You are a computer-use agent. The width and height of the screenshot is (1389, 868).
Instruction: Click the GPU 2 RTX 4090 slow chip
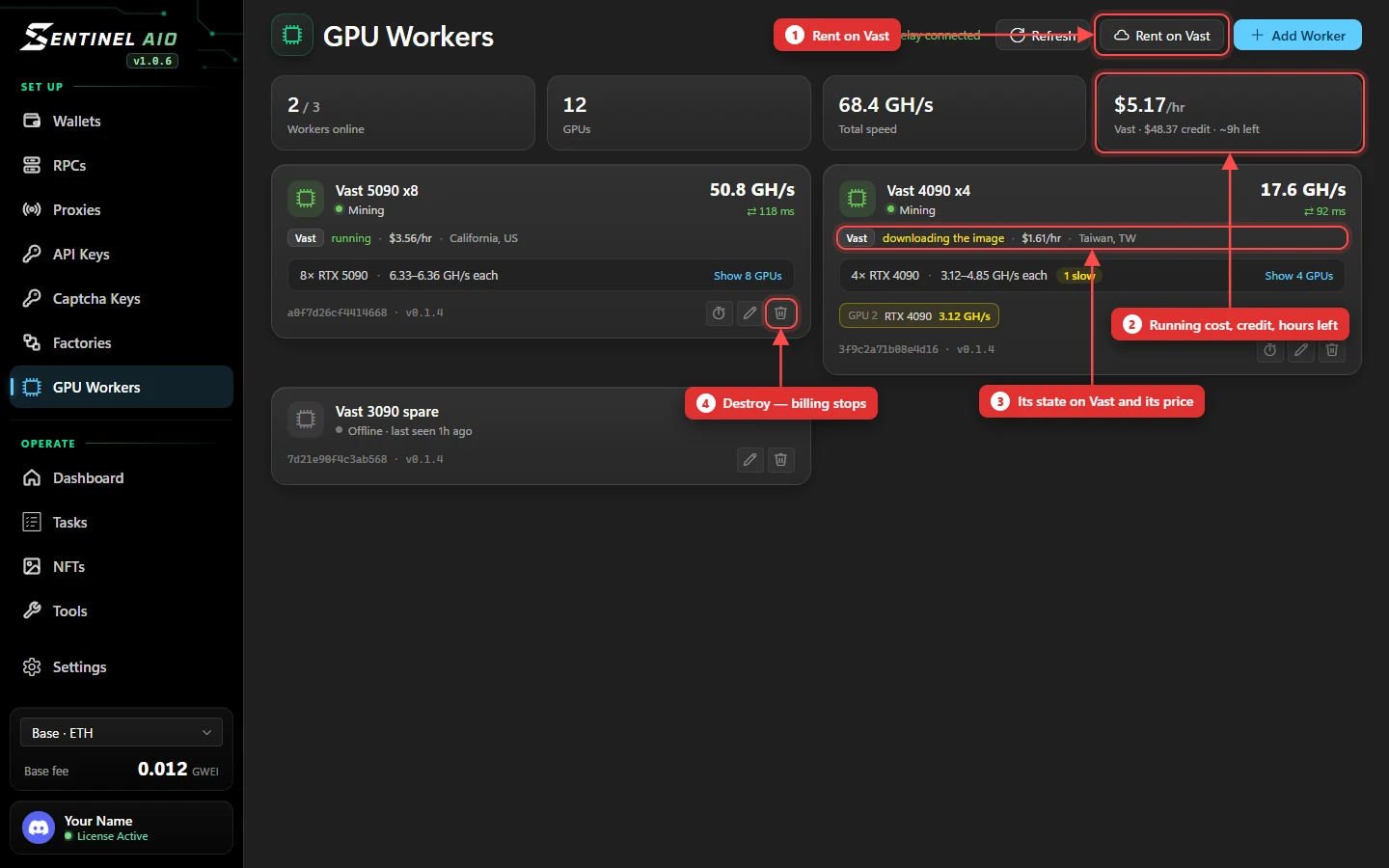click(919, 316)
